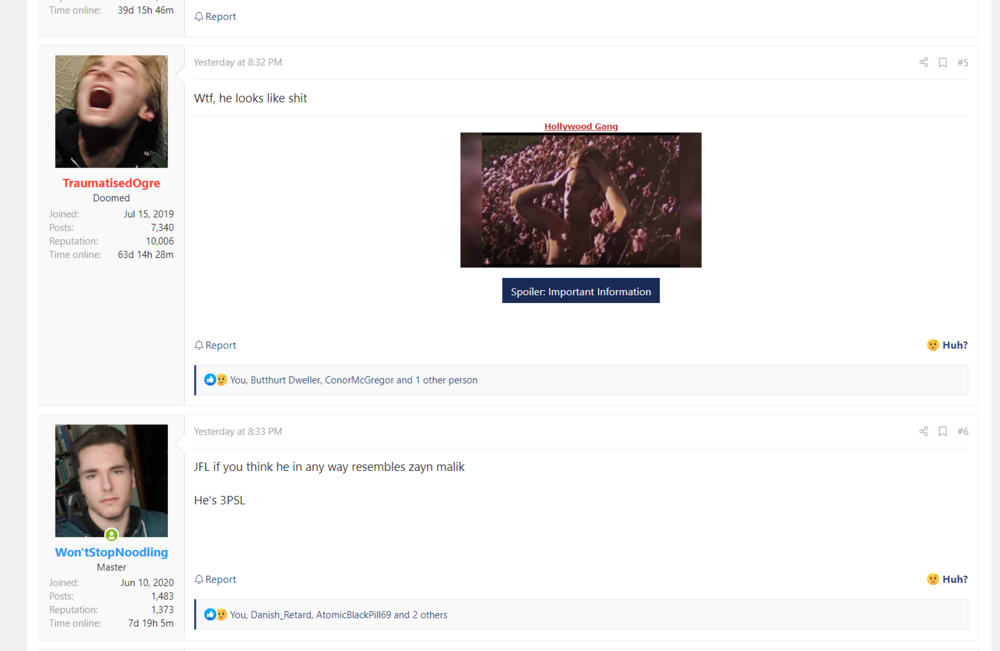Toggle your Huh? reaction on post #5
Image resolution: width=1000 pixels, height=651 pixels.
tap(947, 345)
